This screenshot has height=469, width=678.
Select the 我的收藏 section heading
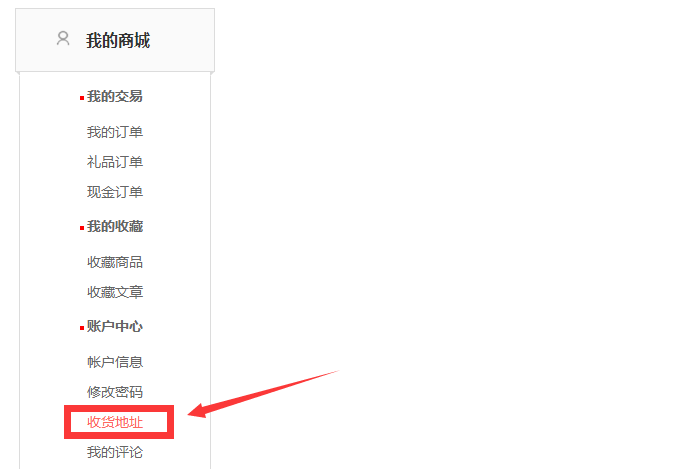pyautogui.click(x=115, y=226)
